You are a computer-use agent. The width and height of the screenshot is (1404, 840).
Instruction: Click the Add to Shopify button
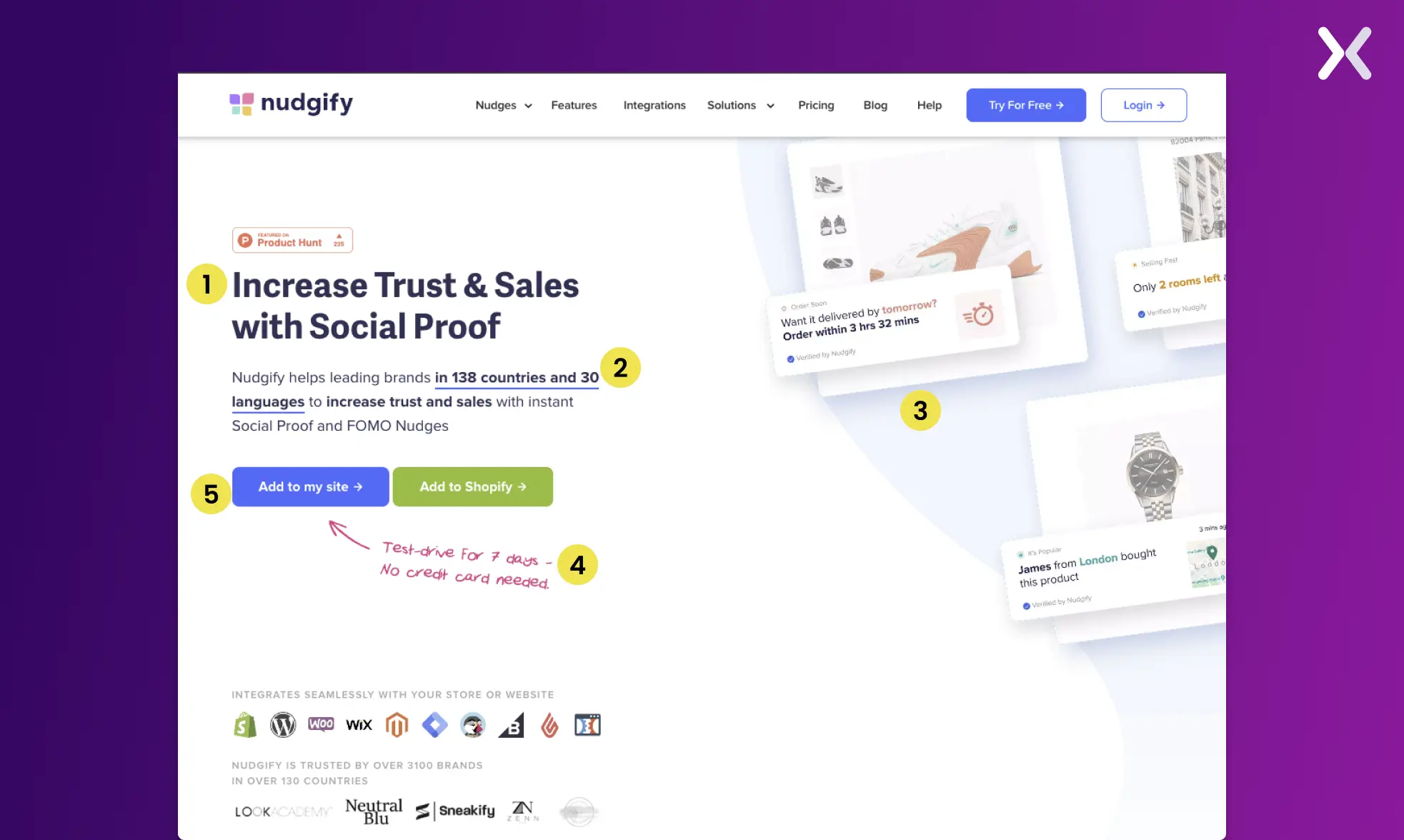473,486
